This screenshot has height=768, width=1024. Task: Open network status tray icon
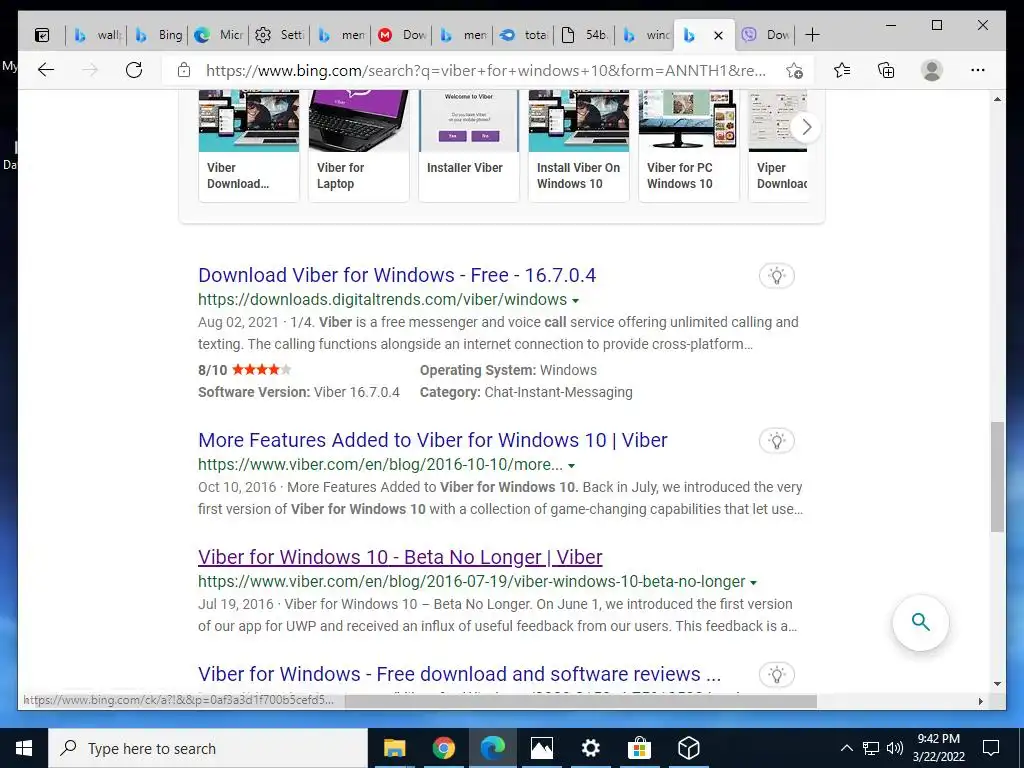click(871, 748)
